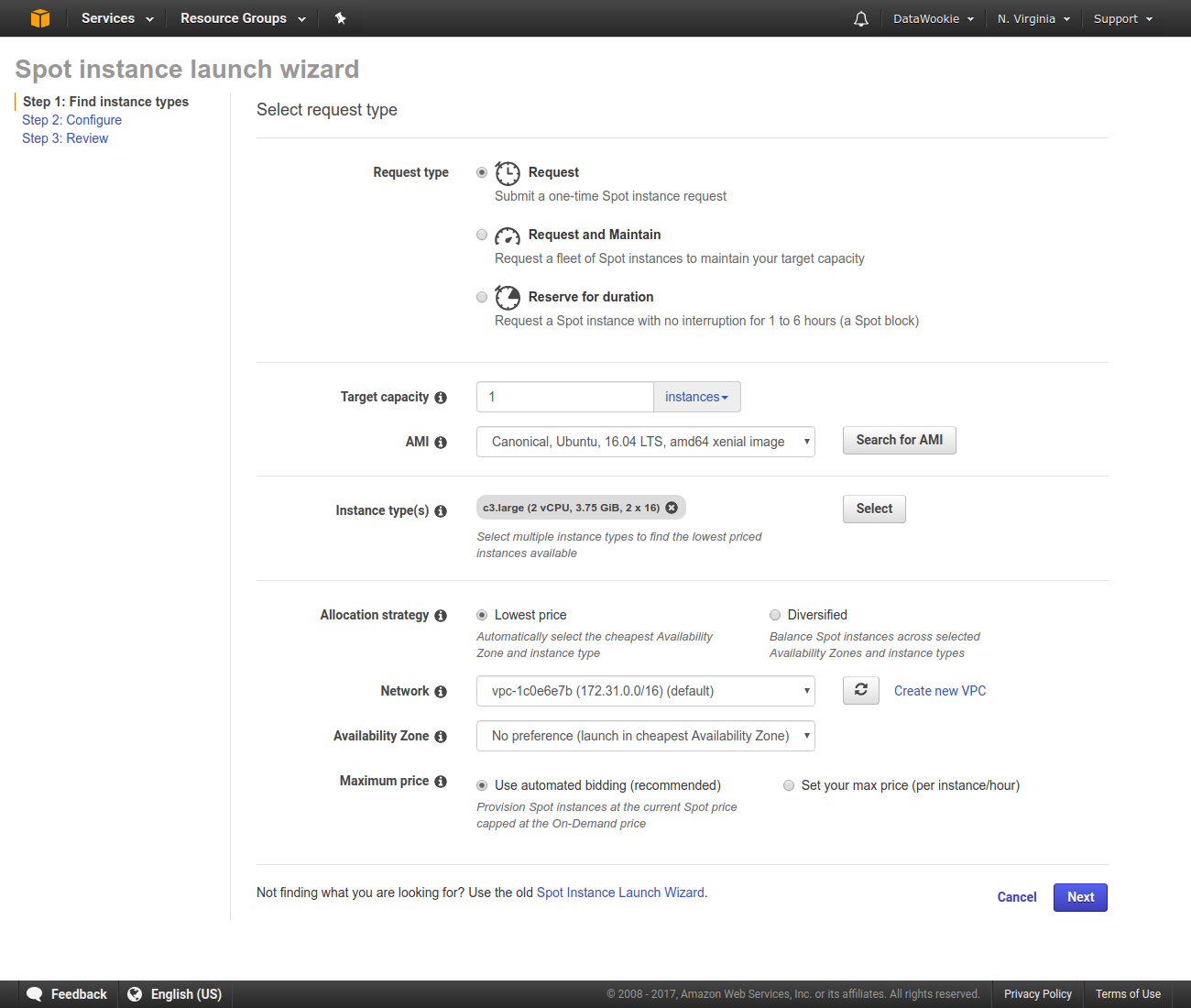Image resolution: width=1191 pixels, height=1008 pixels.
Task: Expand the Availability Zone dropdown
Action: pos(645,736)
